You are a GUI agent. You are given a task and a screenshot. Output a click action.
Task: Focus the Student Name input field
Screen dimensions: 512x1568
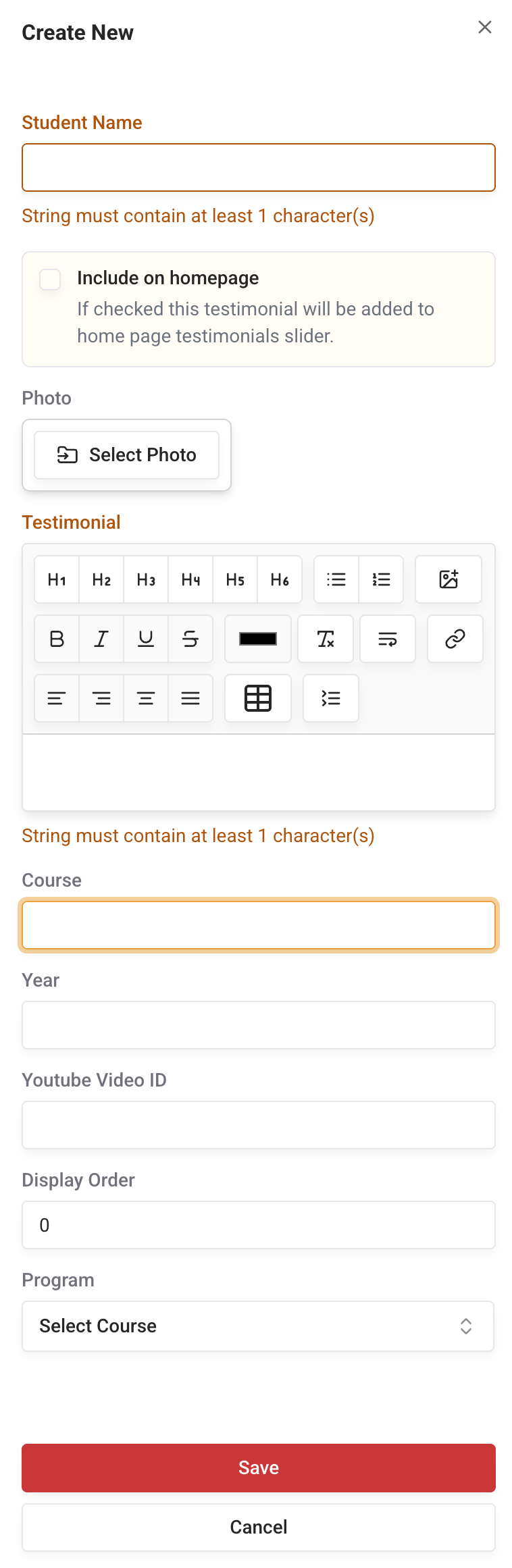click(x=258, y=167)
